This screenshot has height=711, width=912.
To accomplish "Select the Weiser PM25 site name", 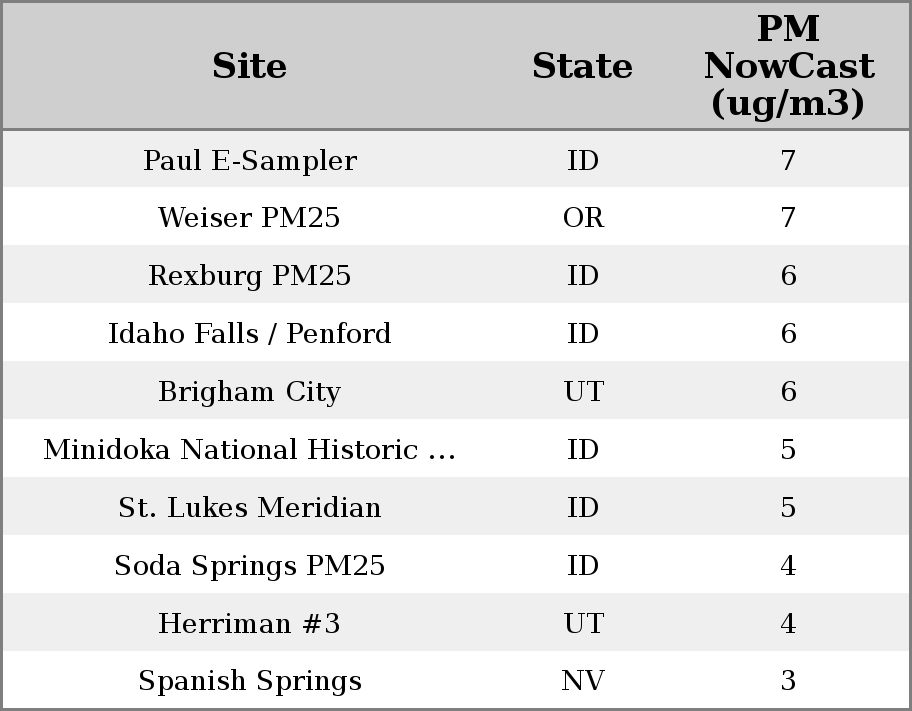I will (249, 218).
